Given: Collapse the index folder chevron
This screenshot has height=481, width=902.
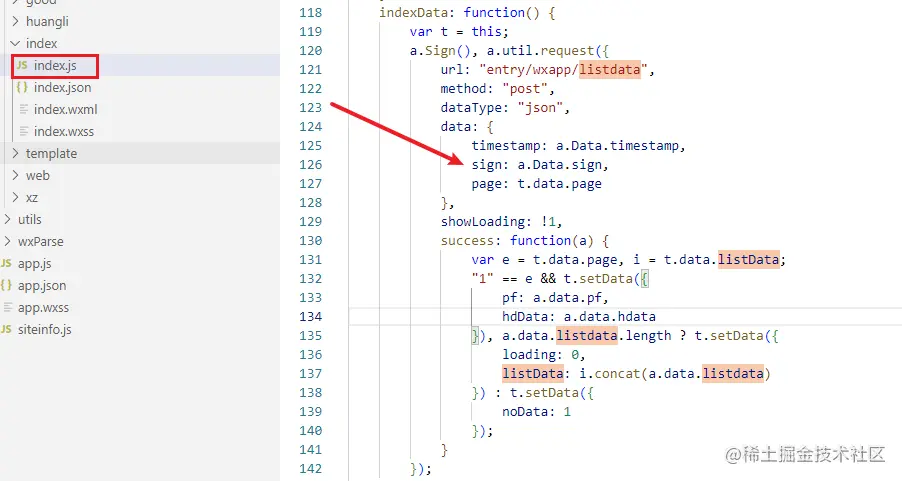Looking at the screenshot, I should click(x=16, y=43).
